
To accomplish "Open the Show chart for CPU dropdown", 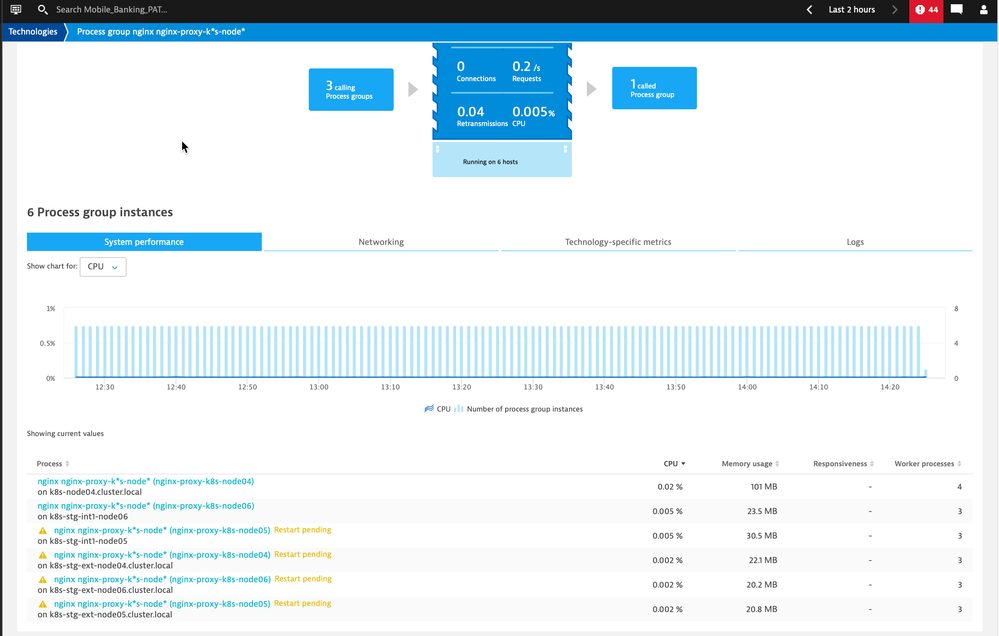I will (x=103, y=267).
